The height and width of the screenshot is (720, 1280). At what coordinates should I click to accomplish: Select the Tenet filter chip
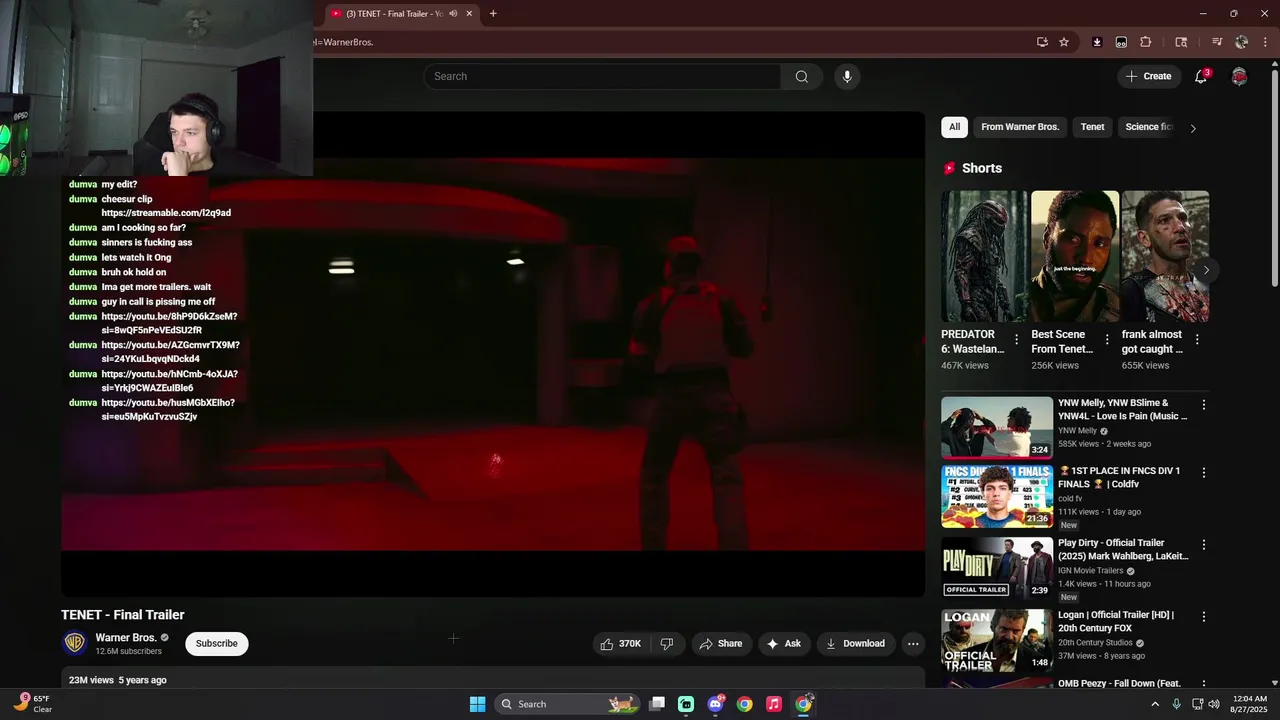point(1092,127)
